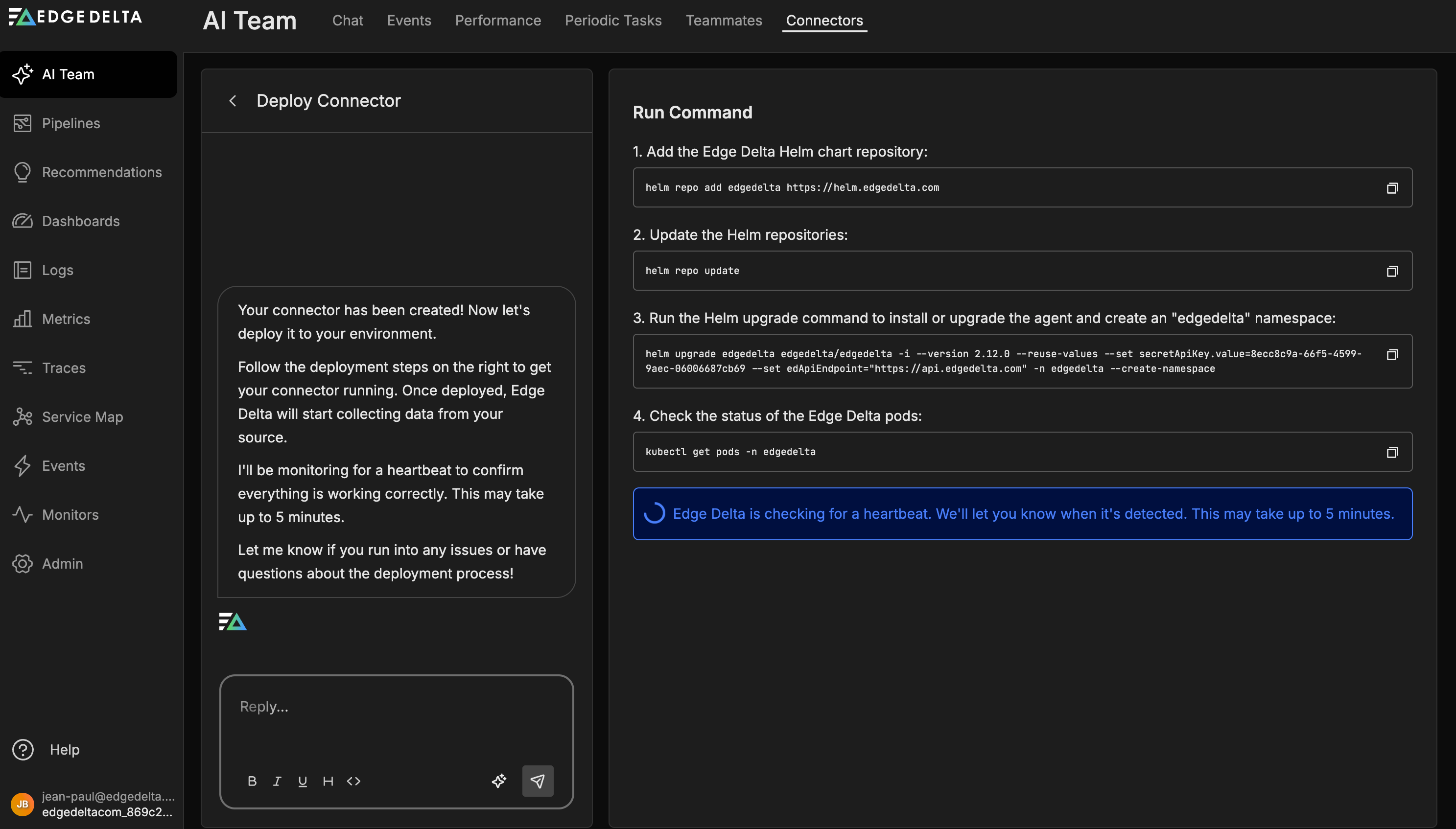
Task: Open the Chat tab
Action: click(347, 21)
